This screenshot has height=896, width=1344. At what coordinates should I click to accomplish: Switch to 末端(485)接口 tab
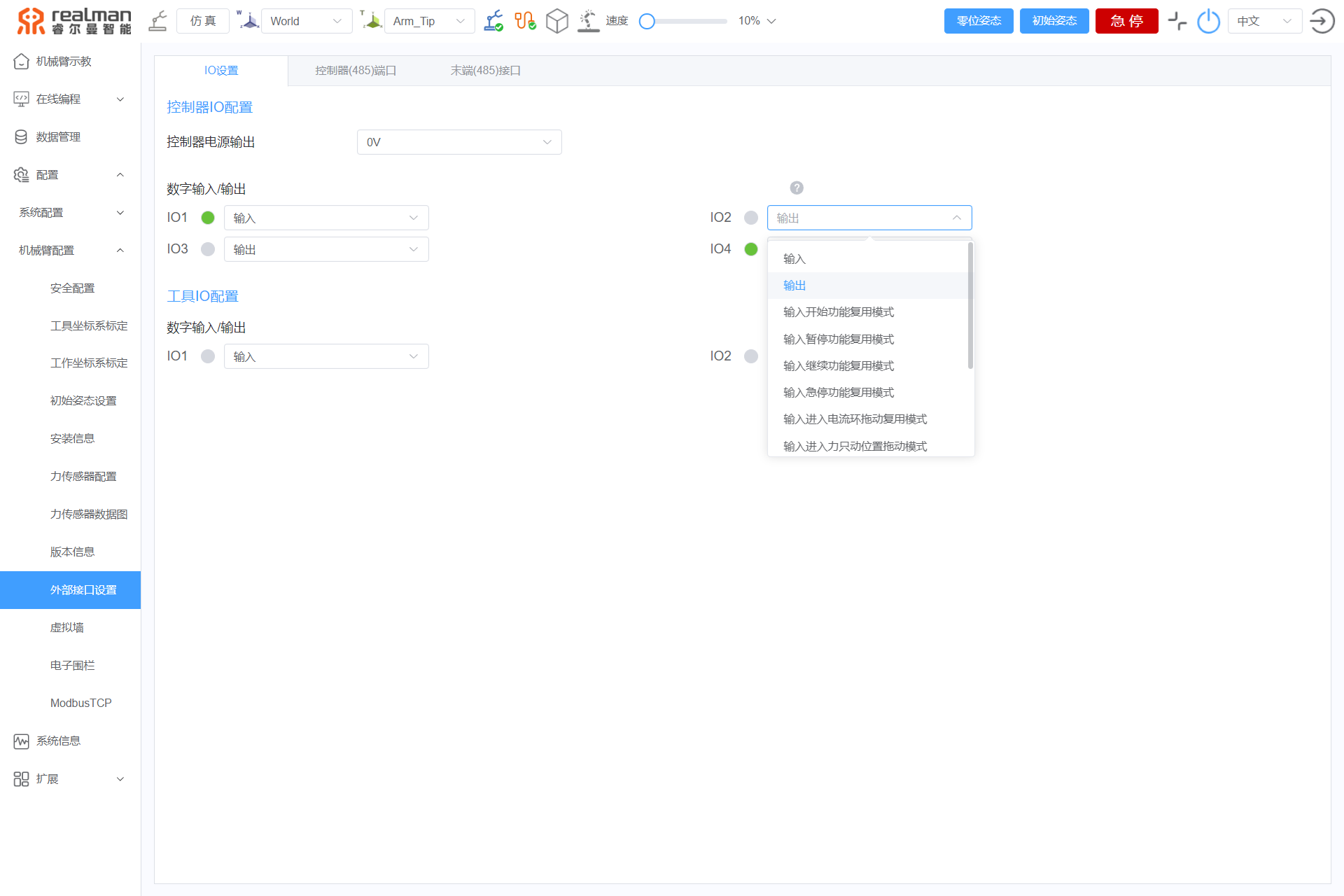pos(485,70)
